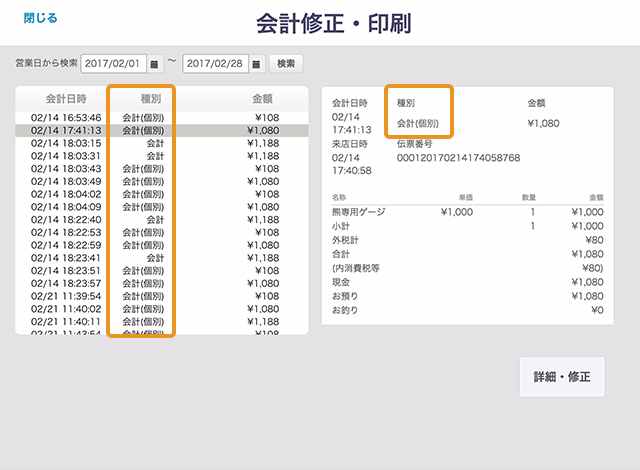The width and height of the screenshot is (640, 470).
Task: Select the highlighted row 02/14 17:41:13
Action: 162,131
